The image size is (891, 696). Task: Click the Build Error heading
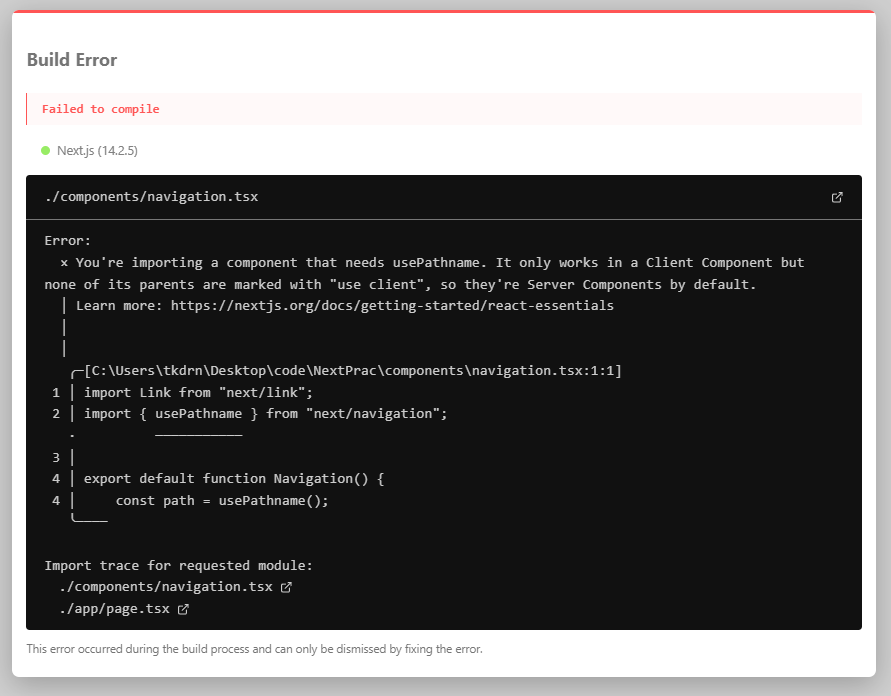[72, 60]
